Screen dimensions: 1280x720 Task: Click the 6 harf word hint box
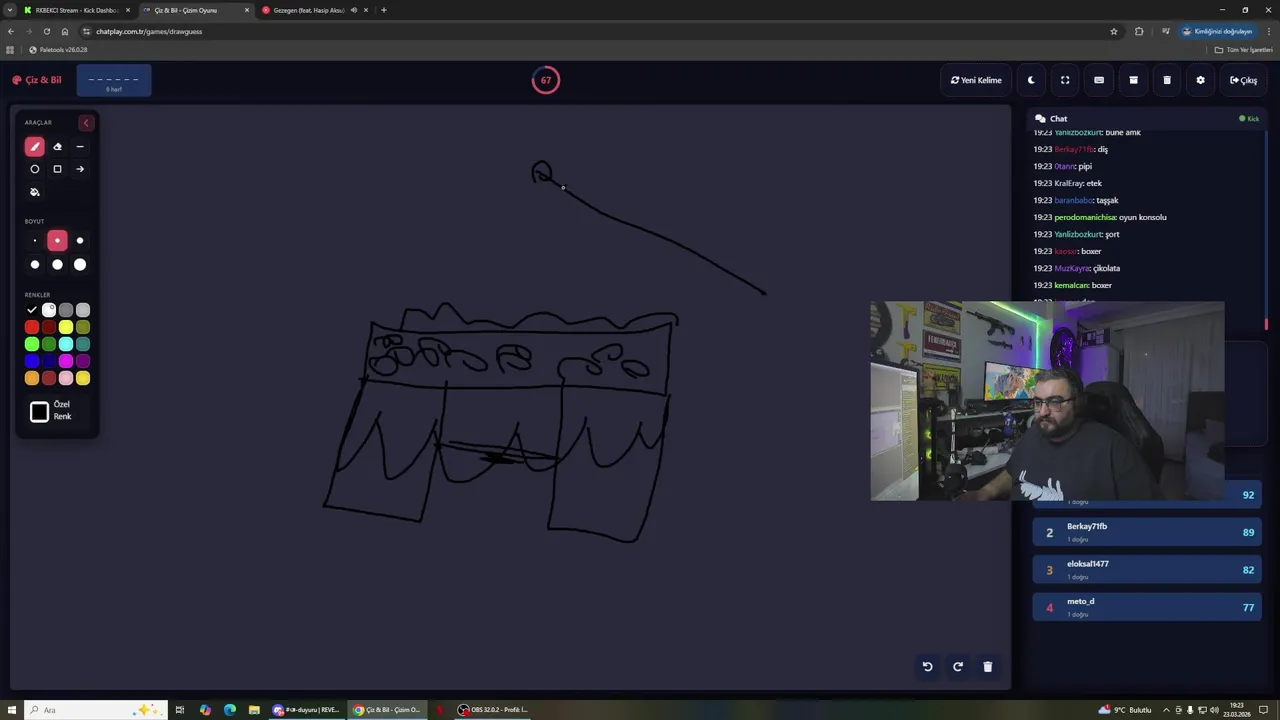pos(114,81)
